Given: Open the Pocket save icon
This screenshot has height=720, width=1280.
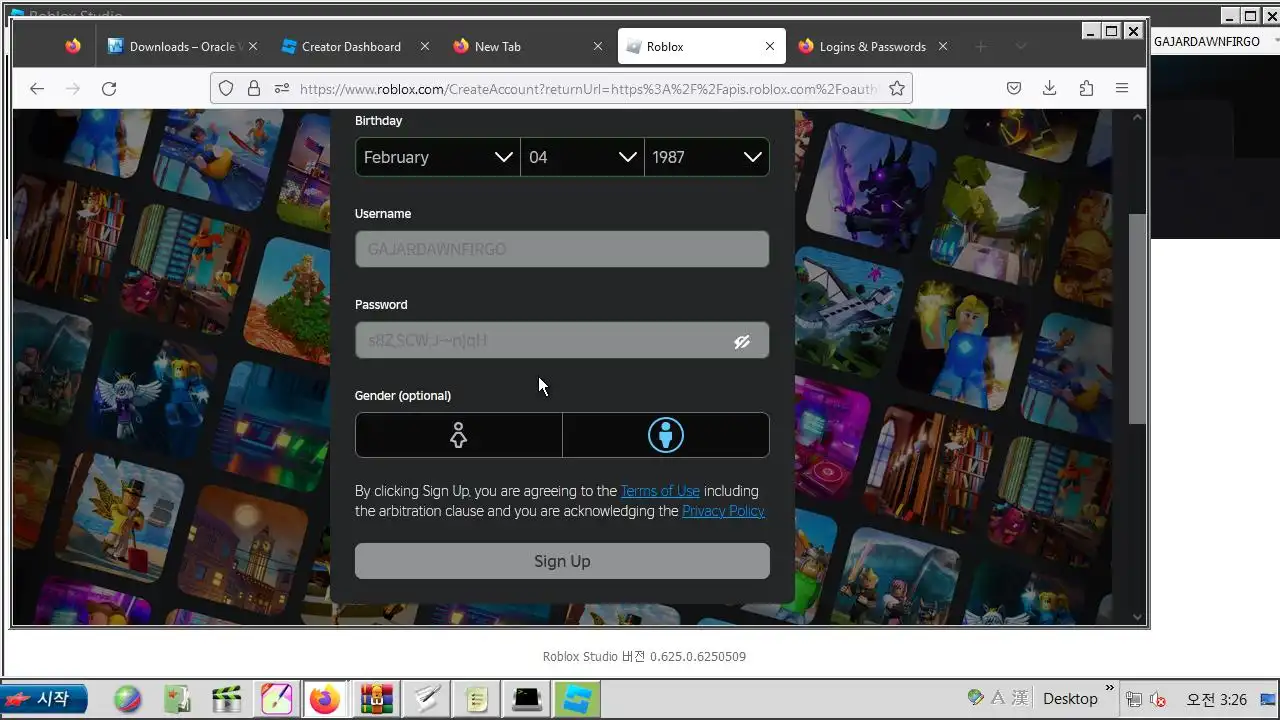Looking at the screenshot, I should tap(1014, 88).
